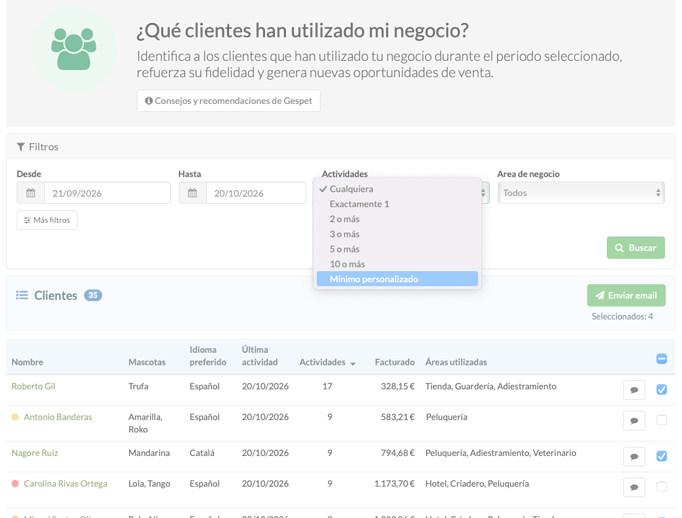
Task: Click the green clients group icon
Action: [x=74, y=49]
